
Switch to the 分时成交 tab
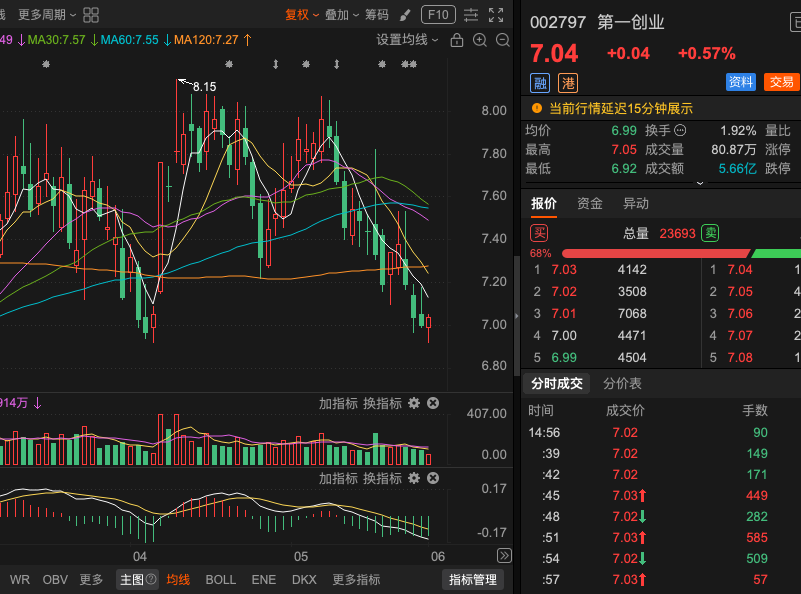point(556,384)
